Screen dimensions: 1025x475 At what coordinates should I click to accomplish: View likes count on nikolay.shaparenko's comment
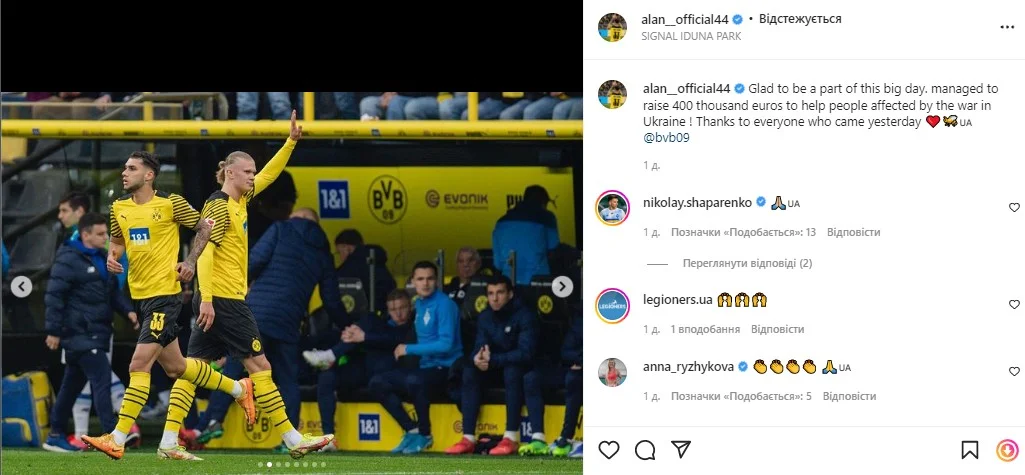(x=743, y=232)
